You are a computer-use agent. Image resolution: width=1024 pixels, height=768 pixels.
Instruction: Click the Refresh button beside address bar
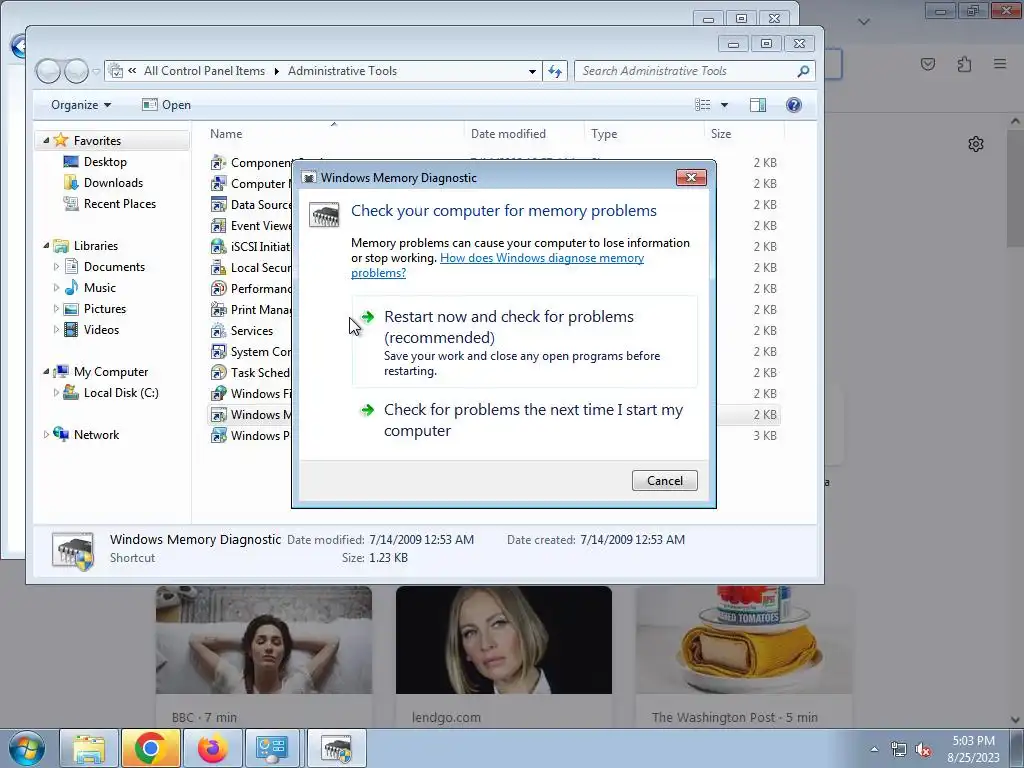[x=554, y=71]
